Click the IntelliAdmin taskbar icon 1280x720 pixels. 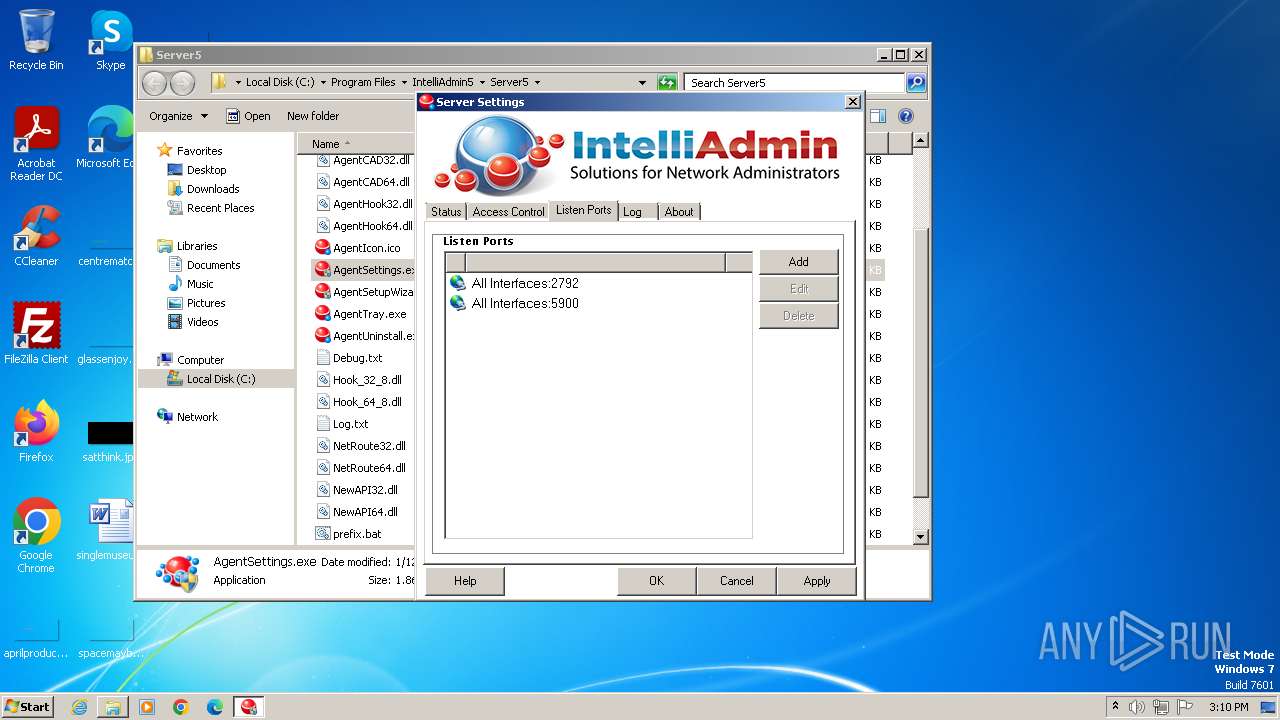coord(249,707)
